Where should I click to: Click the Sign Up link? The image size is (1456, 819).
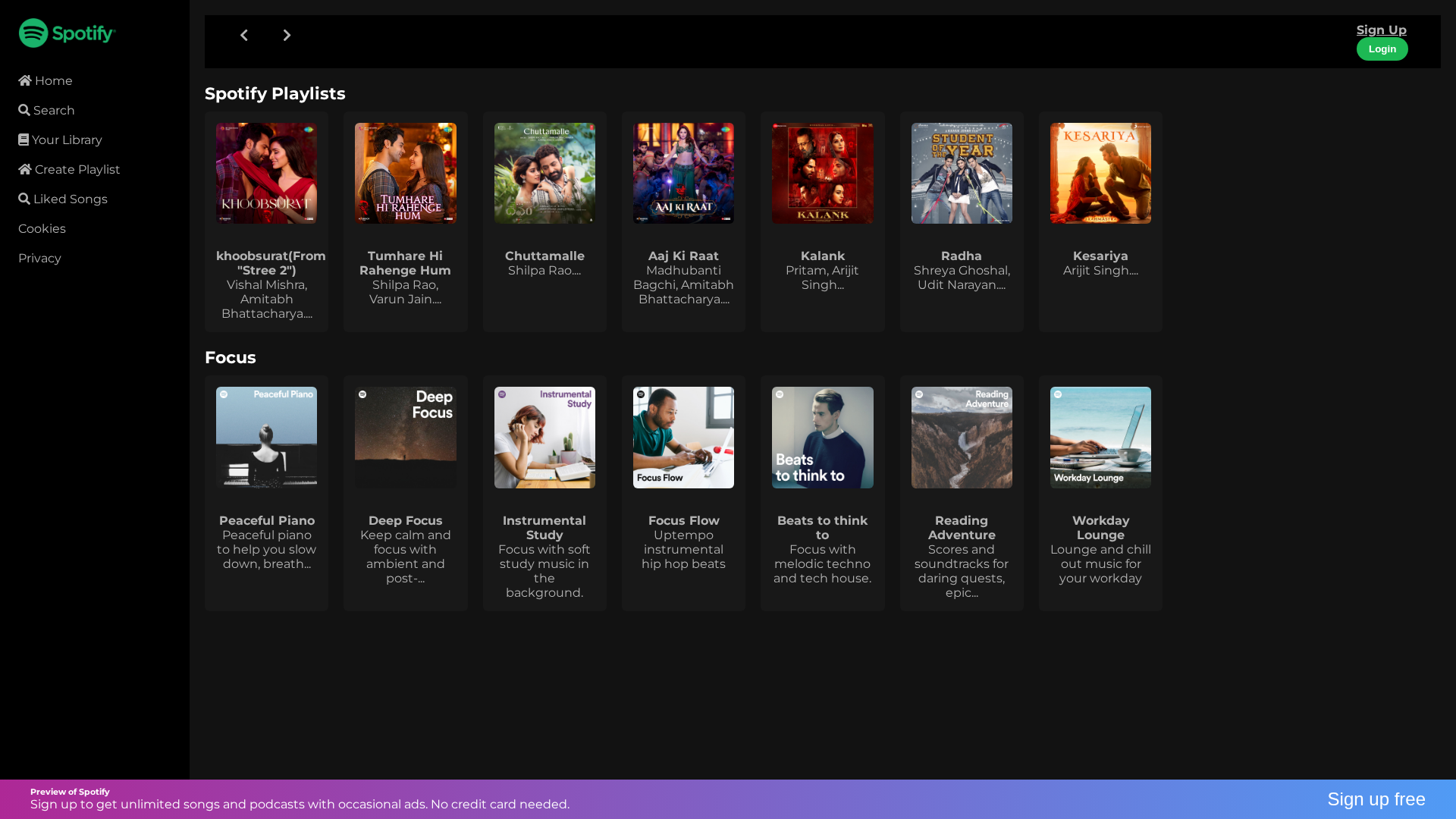(x=1381, y=30)
